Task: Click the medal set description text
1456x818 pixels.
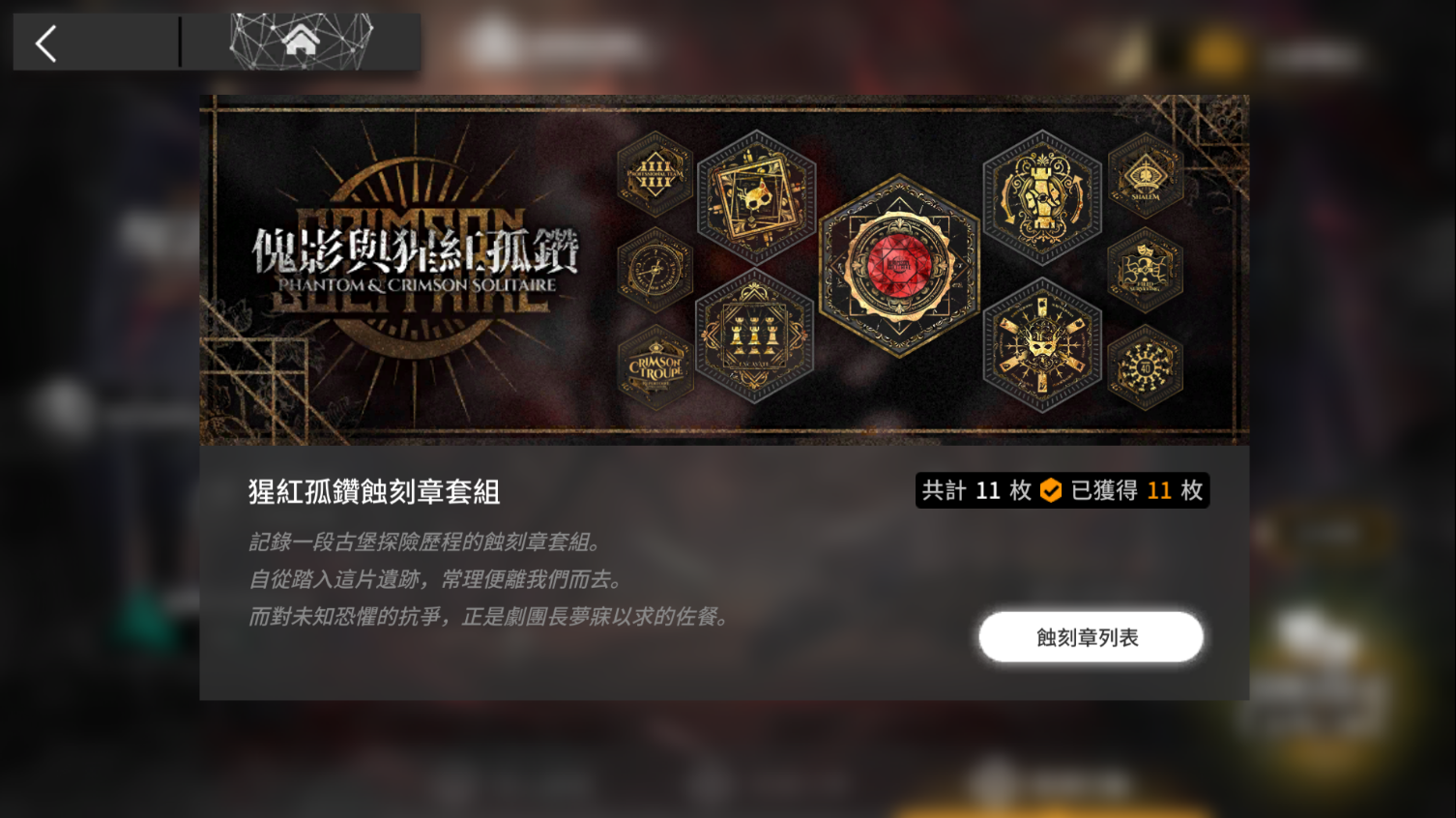Action: click(x=490, y=579)
